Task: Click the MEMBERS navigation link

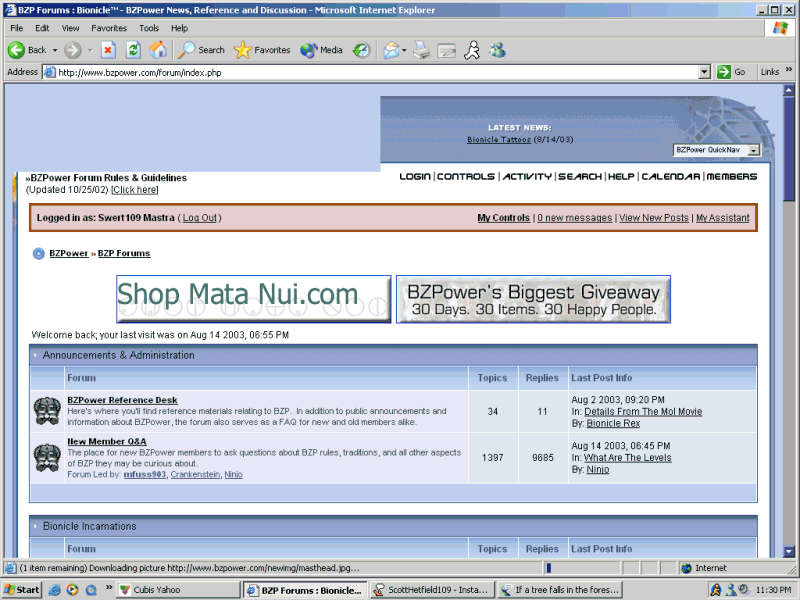Action: (x=732, y=177)
